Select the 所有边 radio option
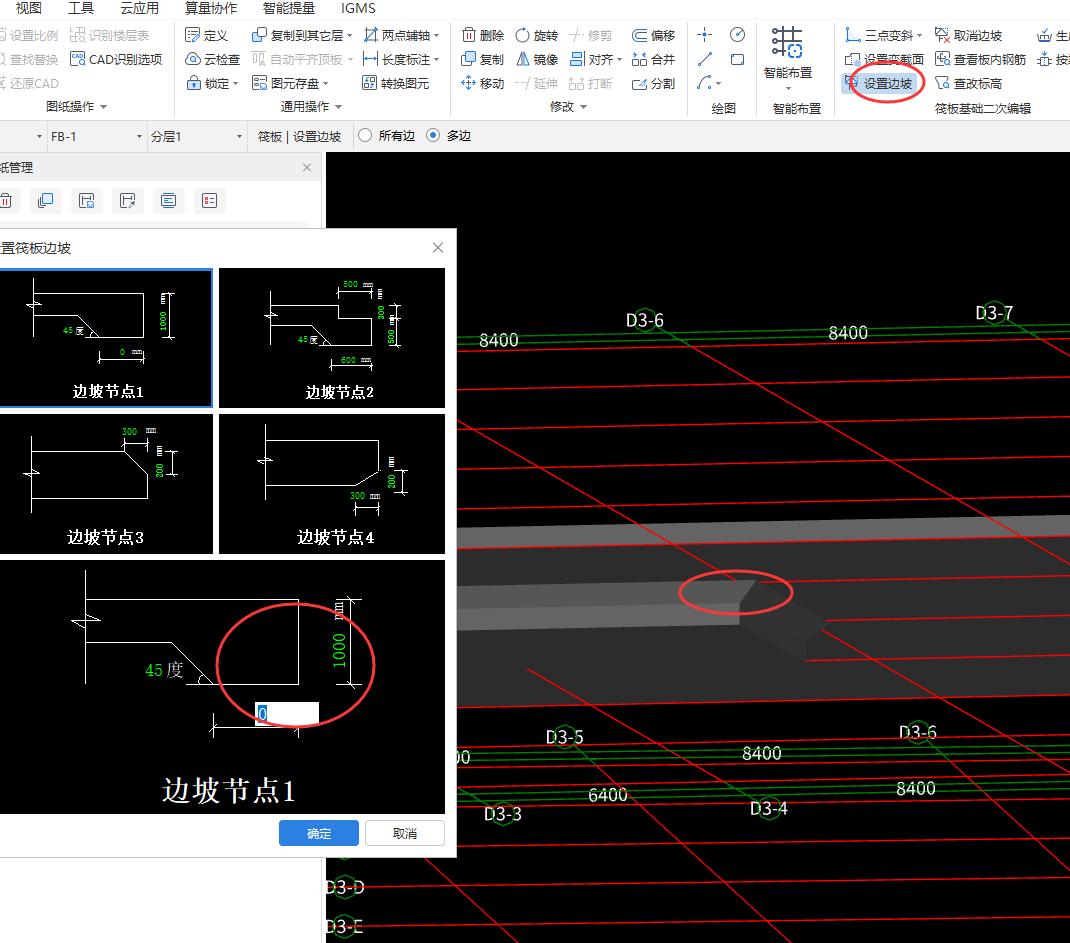Viewport: 1070px width, 943px height. (x=386, y=136)
